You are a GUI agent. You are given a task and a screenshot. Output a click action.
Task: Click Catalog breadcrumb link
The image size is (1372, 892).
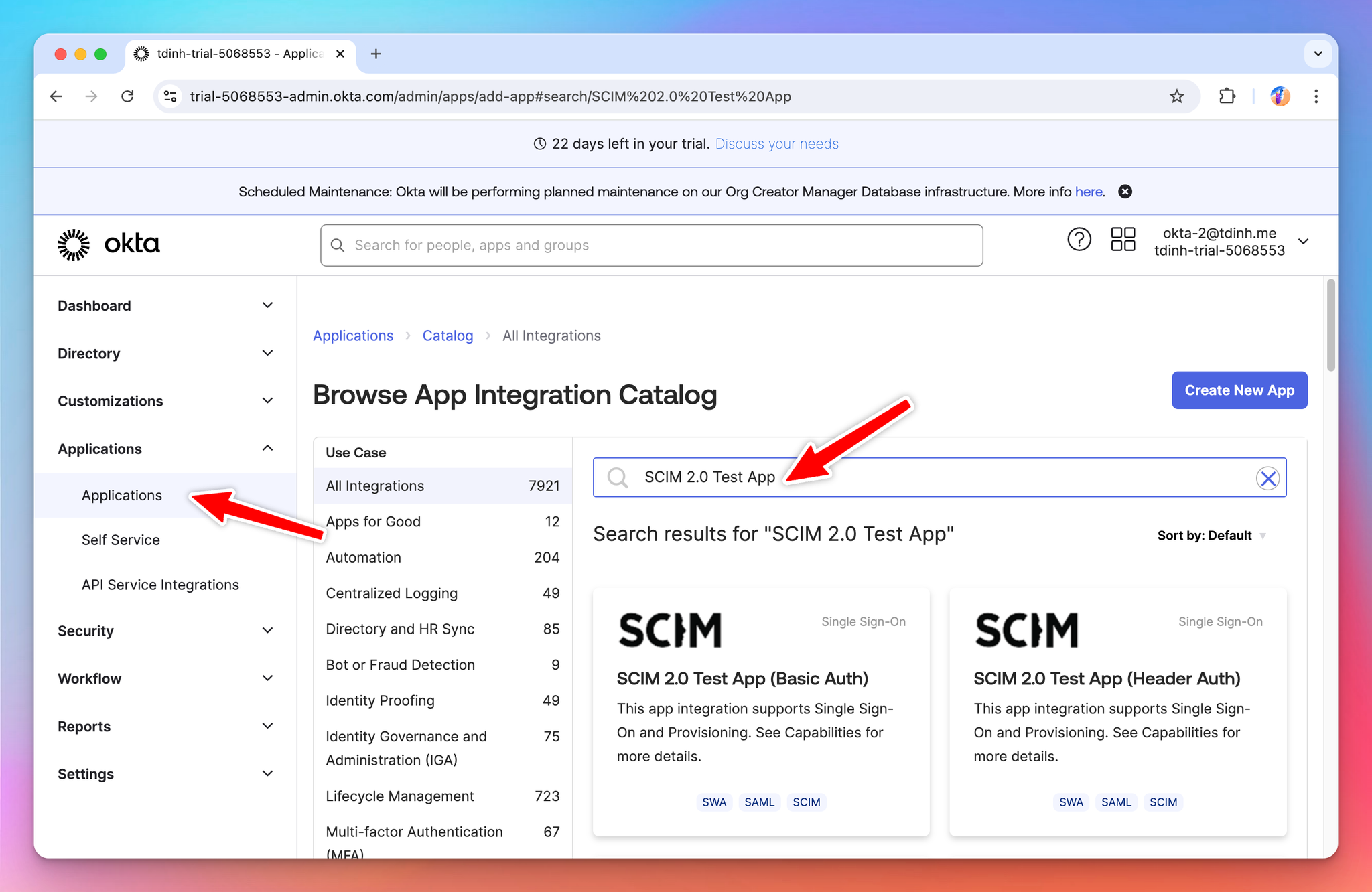pos(448,336)
